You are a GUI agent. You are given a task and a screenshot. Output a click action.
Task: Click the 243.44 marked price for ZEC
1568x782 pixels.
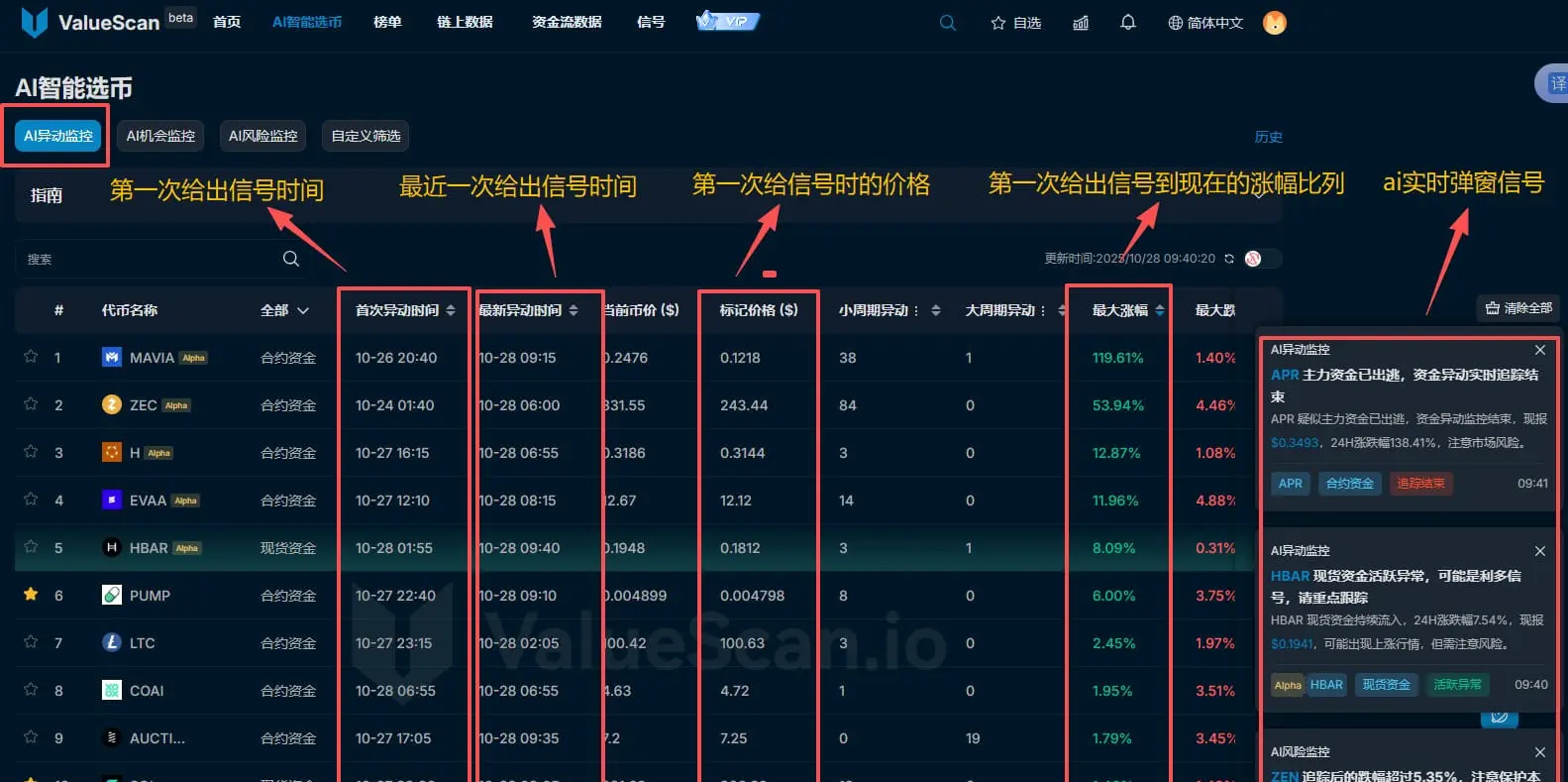point(744,405)
